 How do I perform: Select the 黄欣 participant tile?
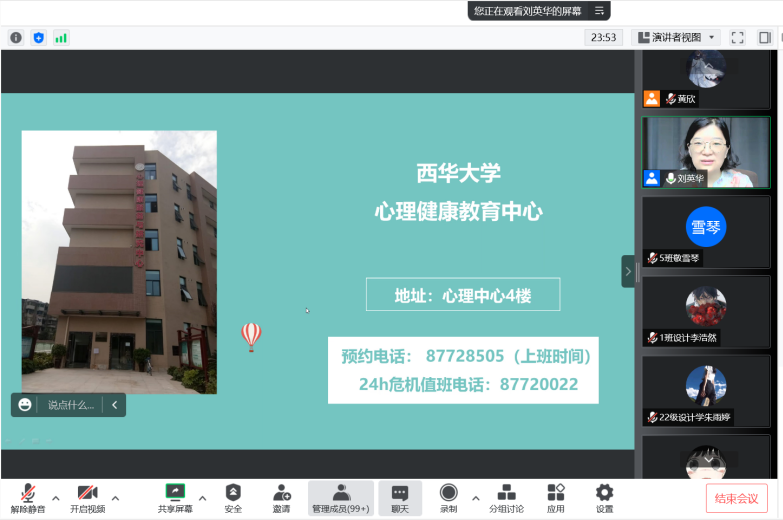click(x=706, y=79)
